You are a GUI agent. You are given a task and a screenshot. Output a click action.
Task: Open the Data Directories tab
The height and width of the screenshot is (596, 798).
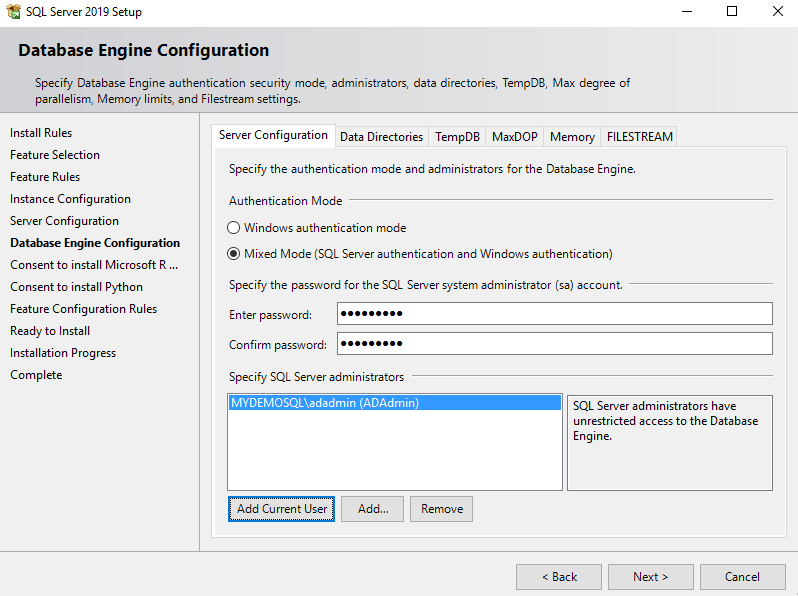coord(381,137)
